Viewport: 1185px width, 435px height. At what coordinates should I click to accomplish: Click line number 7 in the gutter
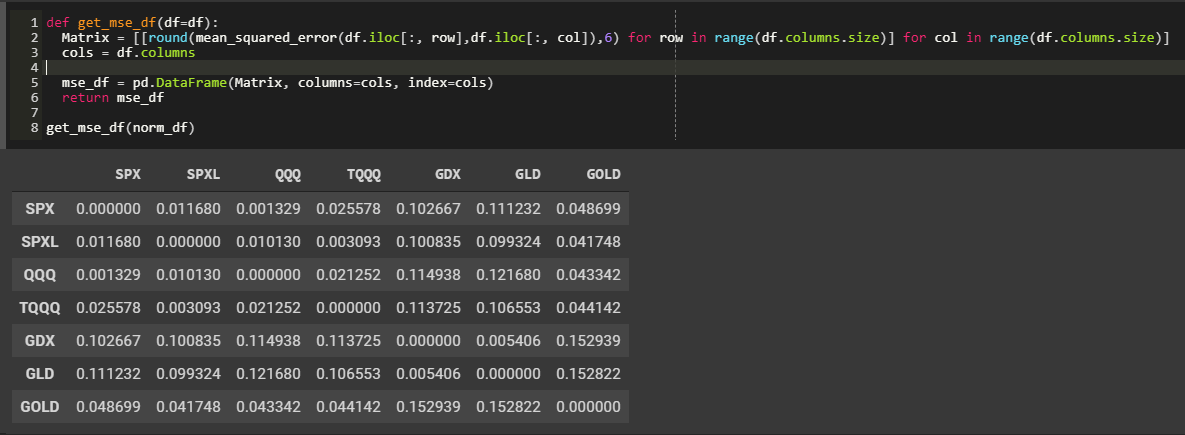pyautogui.click(x=35, y=113)
